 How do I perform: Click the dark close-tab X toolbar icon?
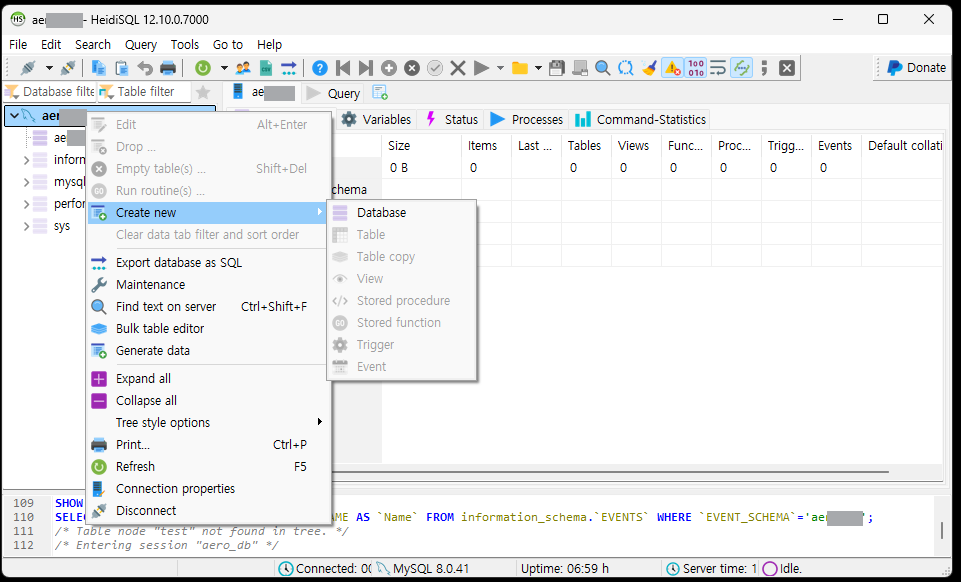[787, 68]
